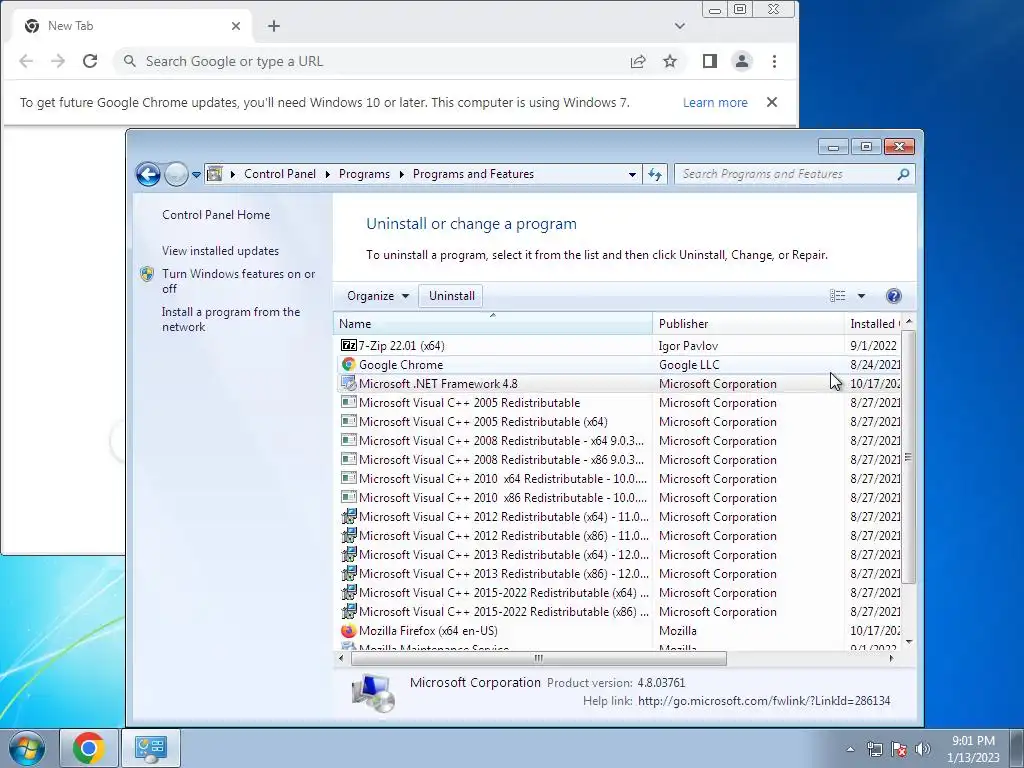Click the volume speaker icon in the tray

923,750
